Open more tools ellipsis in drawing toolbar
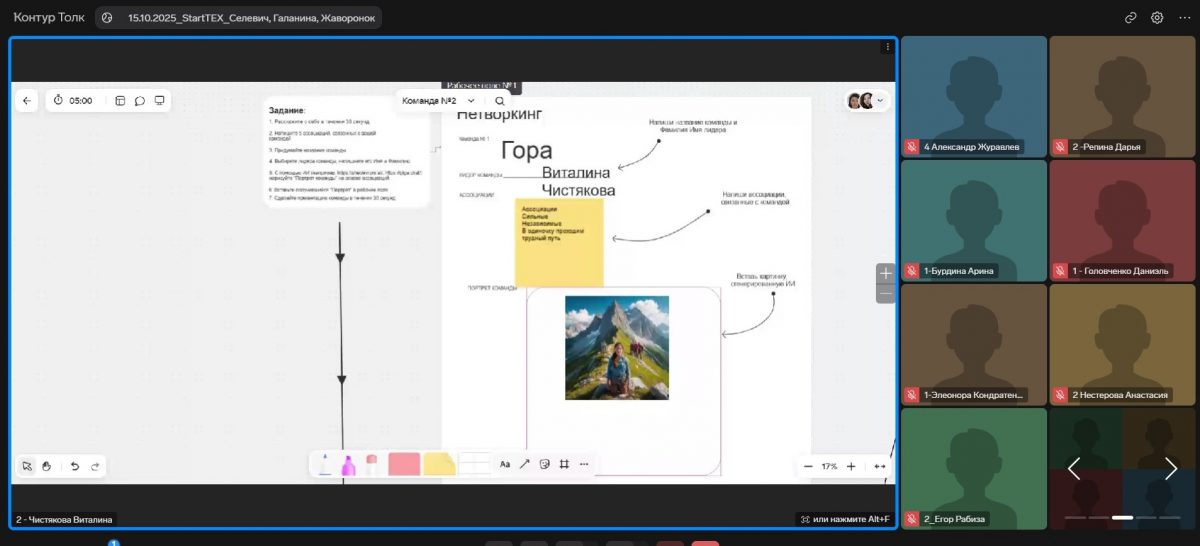 tap(584, 464)
